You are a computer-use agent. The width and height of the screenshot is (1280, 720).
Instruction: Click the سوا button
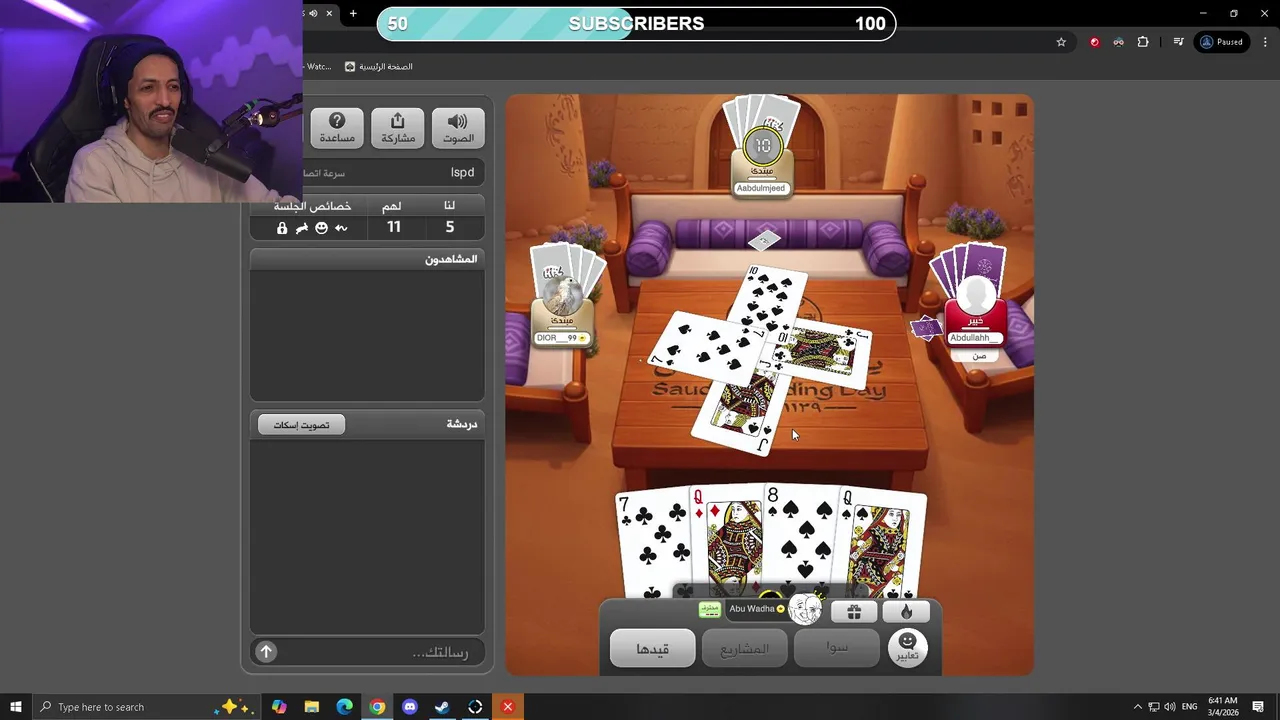click(837, 647)
